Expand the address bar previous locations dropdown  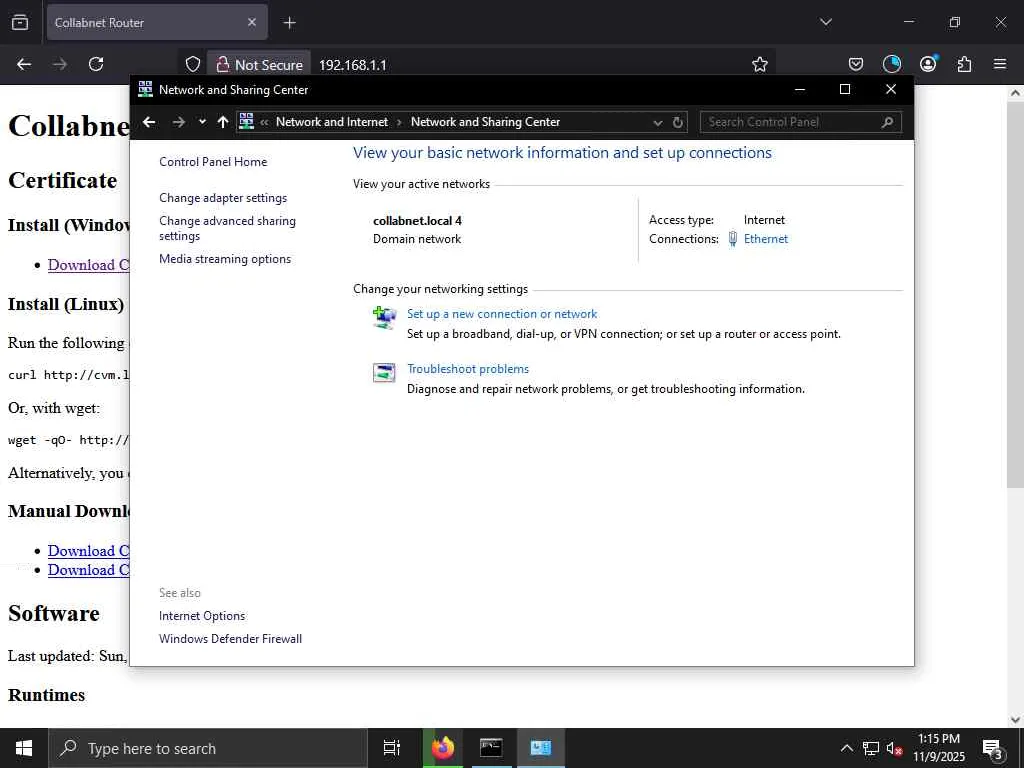point(658,123)
